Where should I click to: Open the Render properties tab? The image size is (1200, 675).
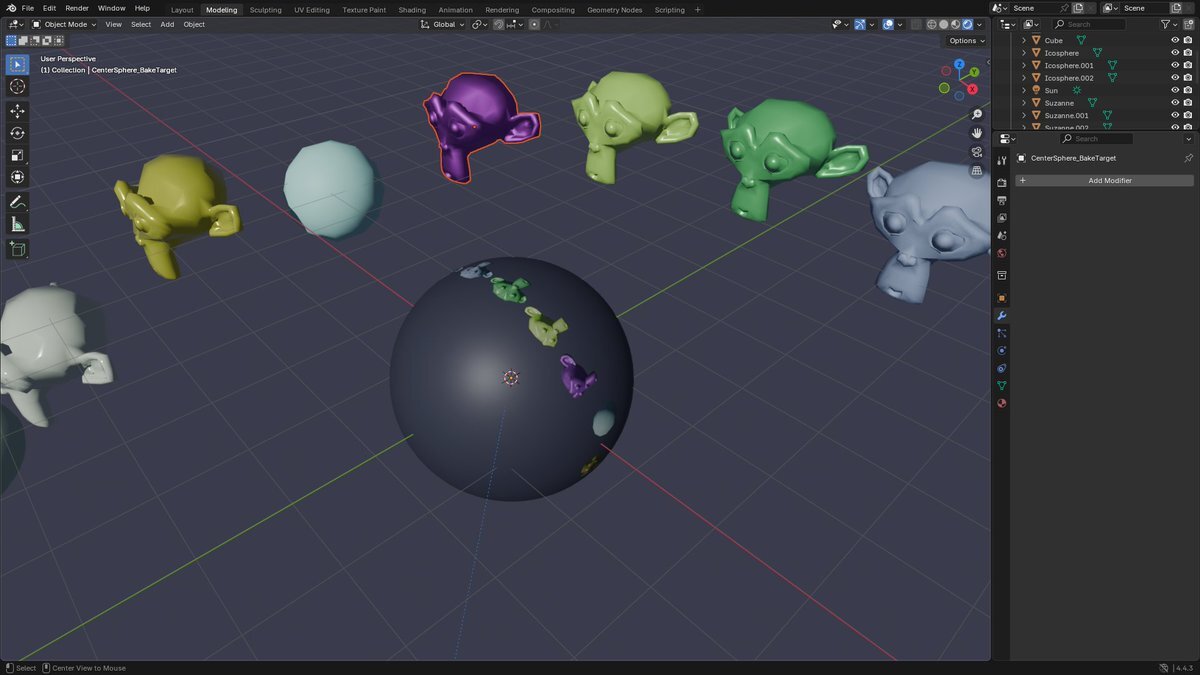pos(1002,183)
